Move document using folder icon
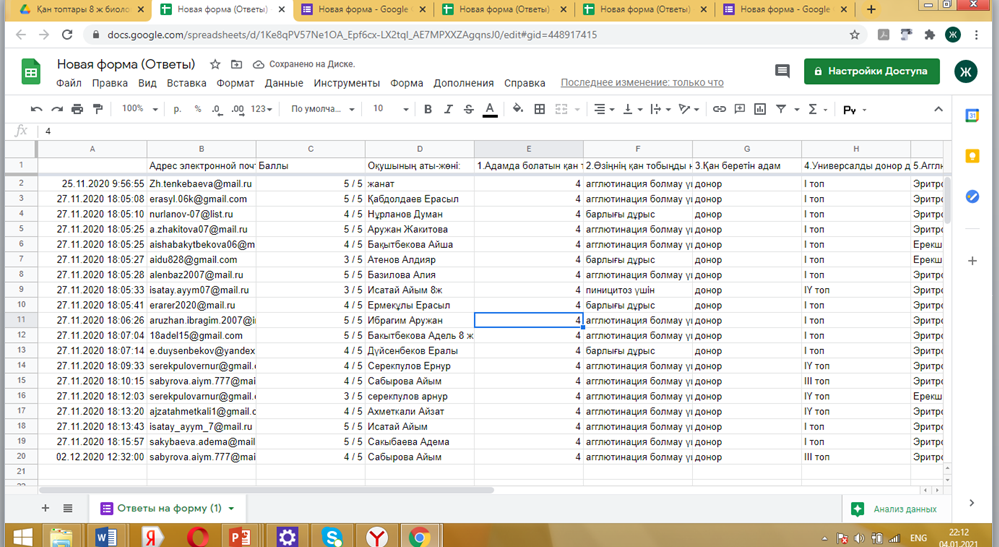Viewport: 999px width, 547px height. [x=236, y=64]
